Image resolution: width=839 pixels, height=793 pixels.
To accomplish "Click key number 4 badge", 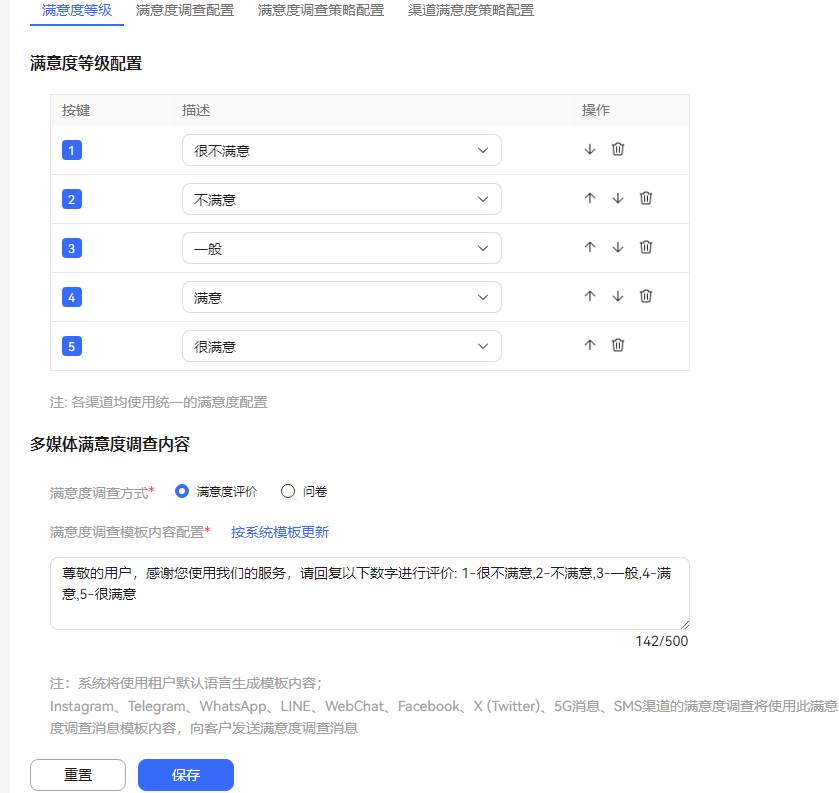I will point(72,298).
